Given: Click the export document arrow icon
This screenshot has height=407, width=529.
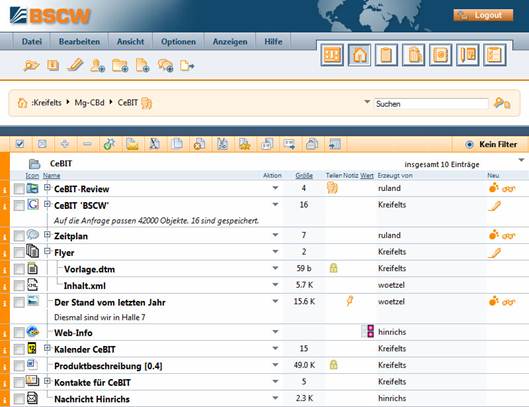Looking at the screenshot, I should (187, 65).
